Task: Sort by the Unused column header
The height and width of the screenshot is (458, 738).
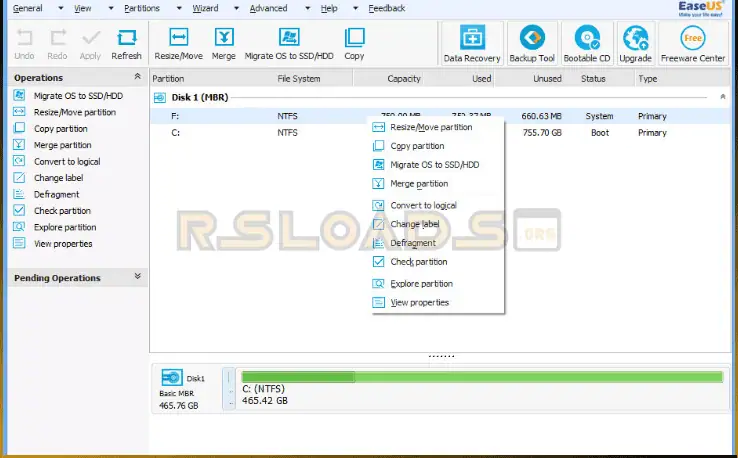Action: tap(547, 79)
